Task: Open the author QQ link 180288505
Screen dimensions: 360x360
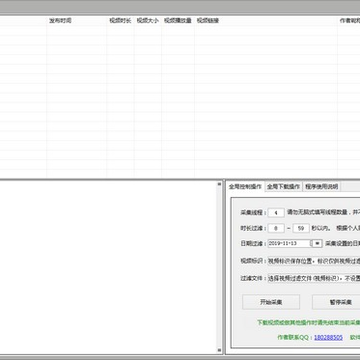Action: (328, 338)
